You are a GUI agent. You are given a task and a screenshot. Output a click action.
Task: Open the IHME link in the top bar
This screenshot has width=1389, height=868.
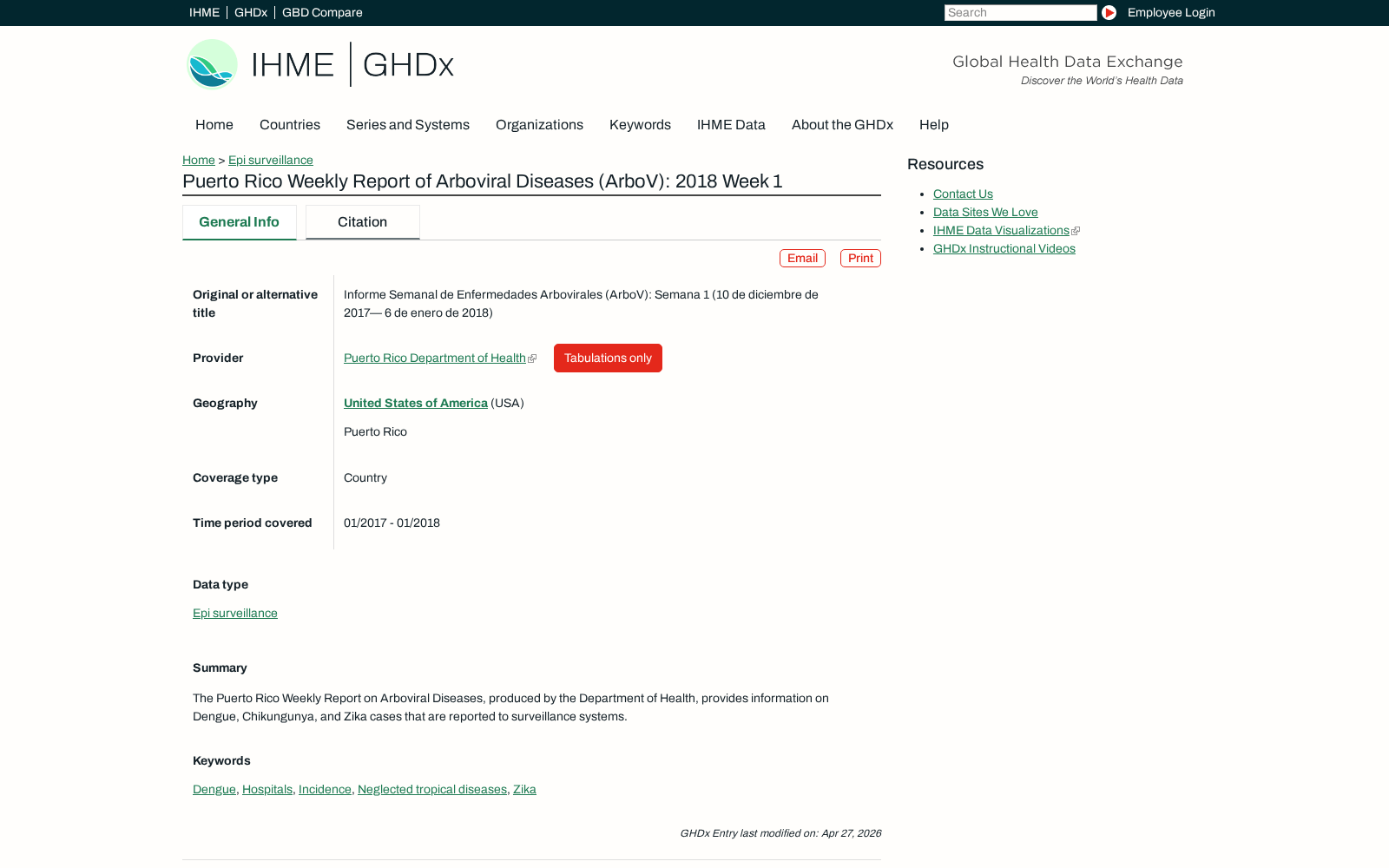click(204, 12)
